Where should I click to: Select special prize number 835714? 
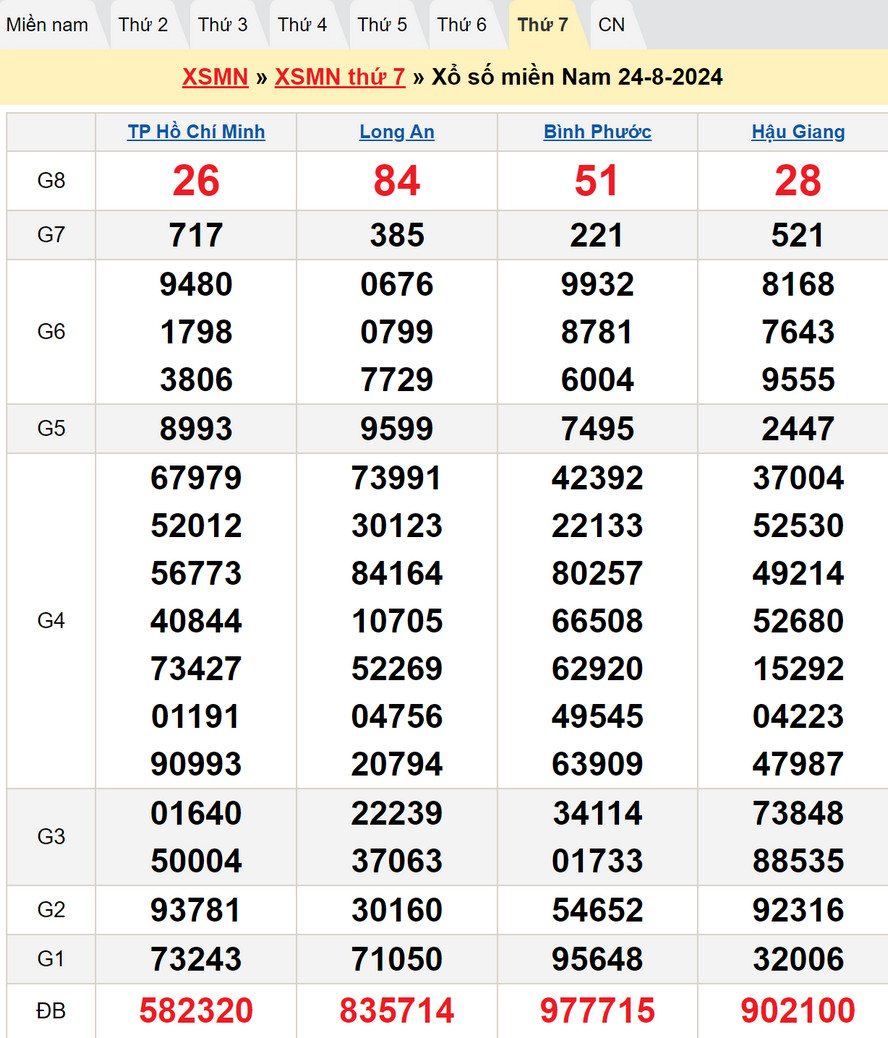tap(397, 1010)
